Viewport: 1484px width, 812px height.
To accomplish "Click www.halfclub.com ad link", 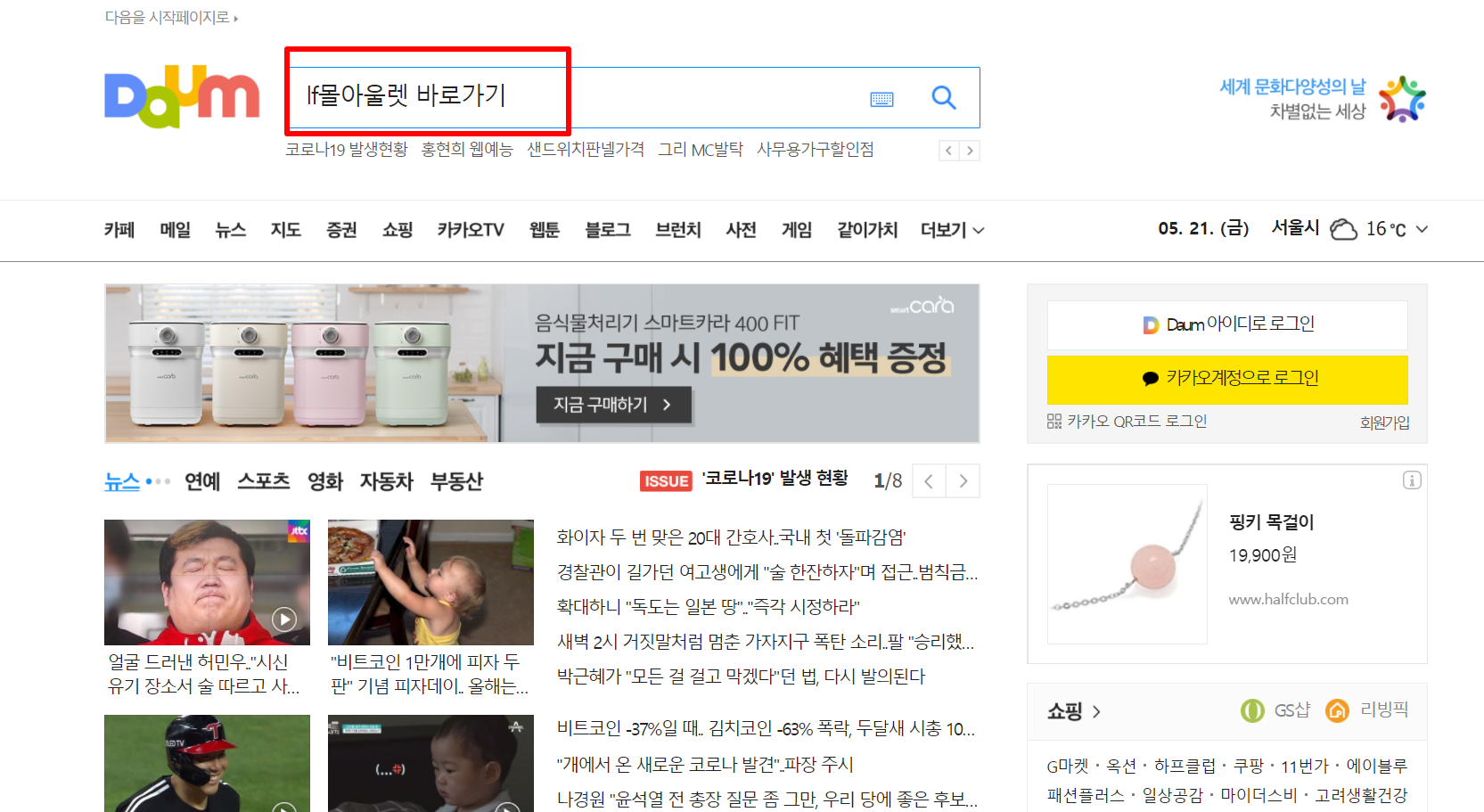I will (1289, 600).
